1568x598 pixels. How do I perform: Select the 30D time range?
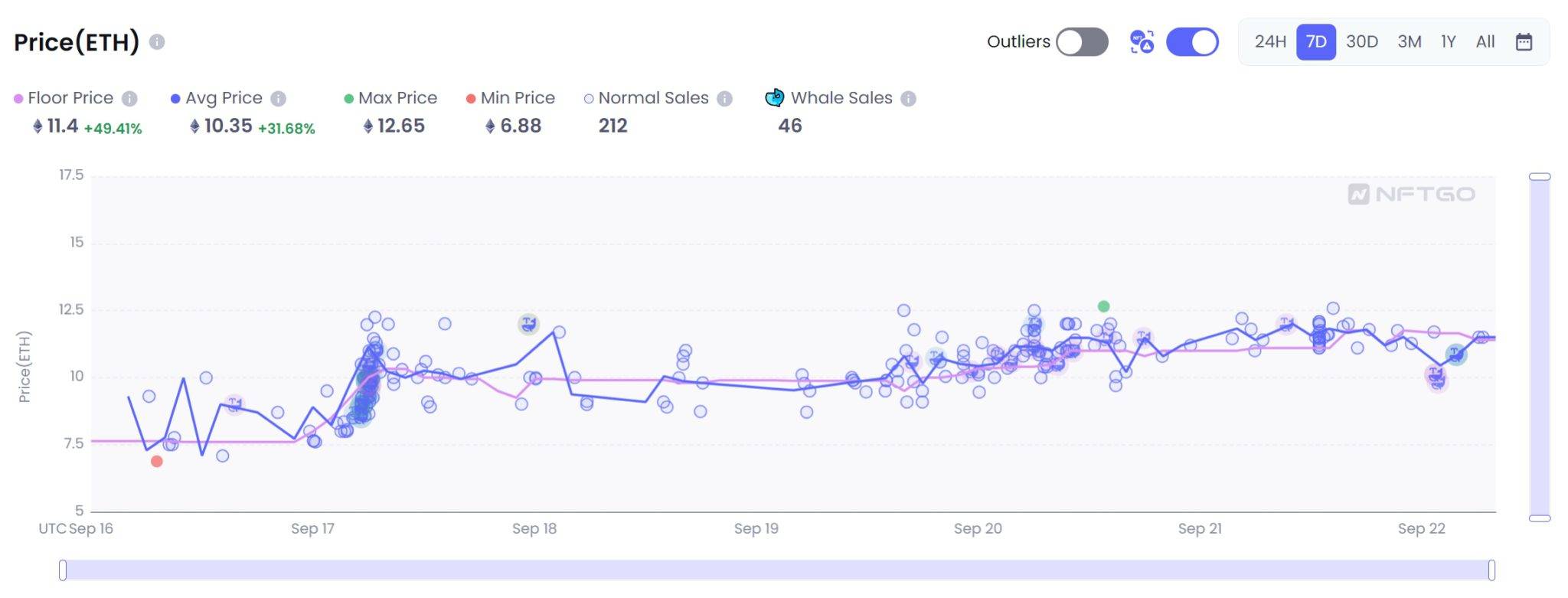pyautogui.click(x=1362, y=42)
